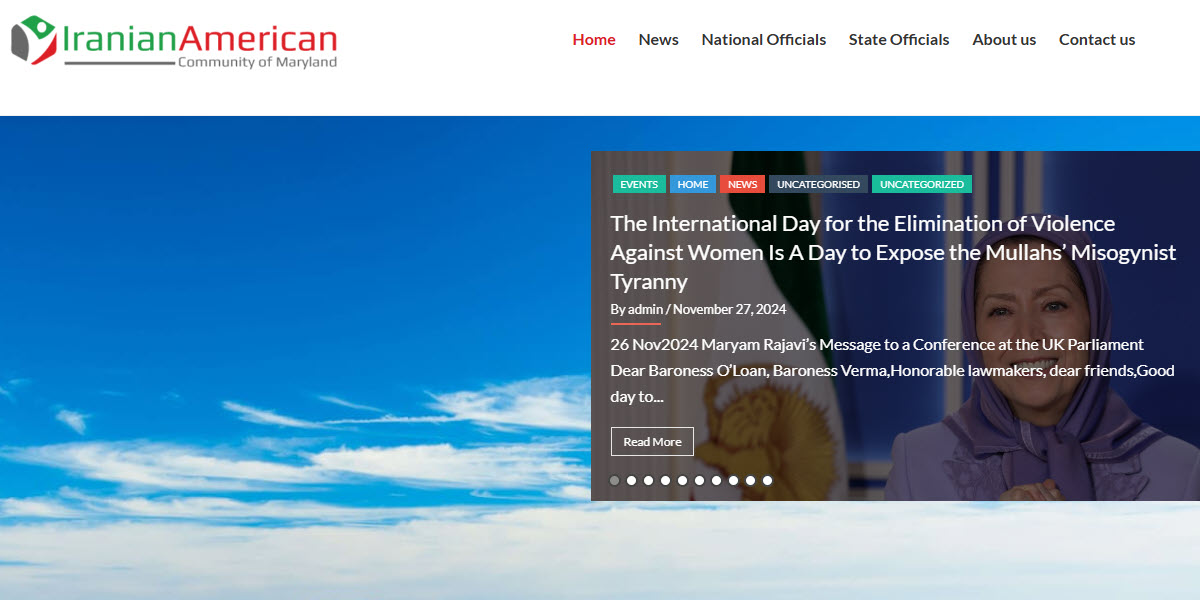The height and width of the screenshot is (600, 1200).
Task: Click the Read More button
Action: coord(652,441)
